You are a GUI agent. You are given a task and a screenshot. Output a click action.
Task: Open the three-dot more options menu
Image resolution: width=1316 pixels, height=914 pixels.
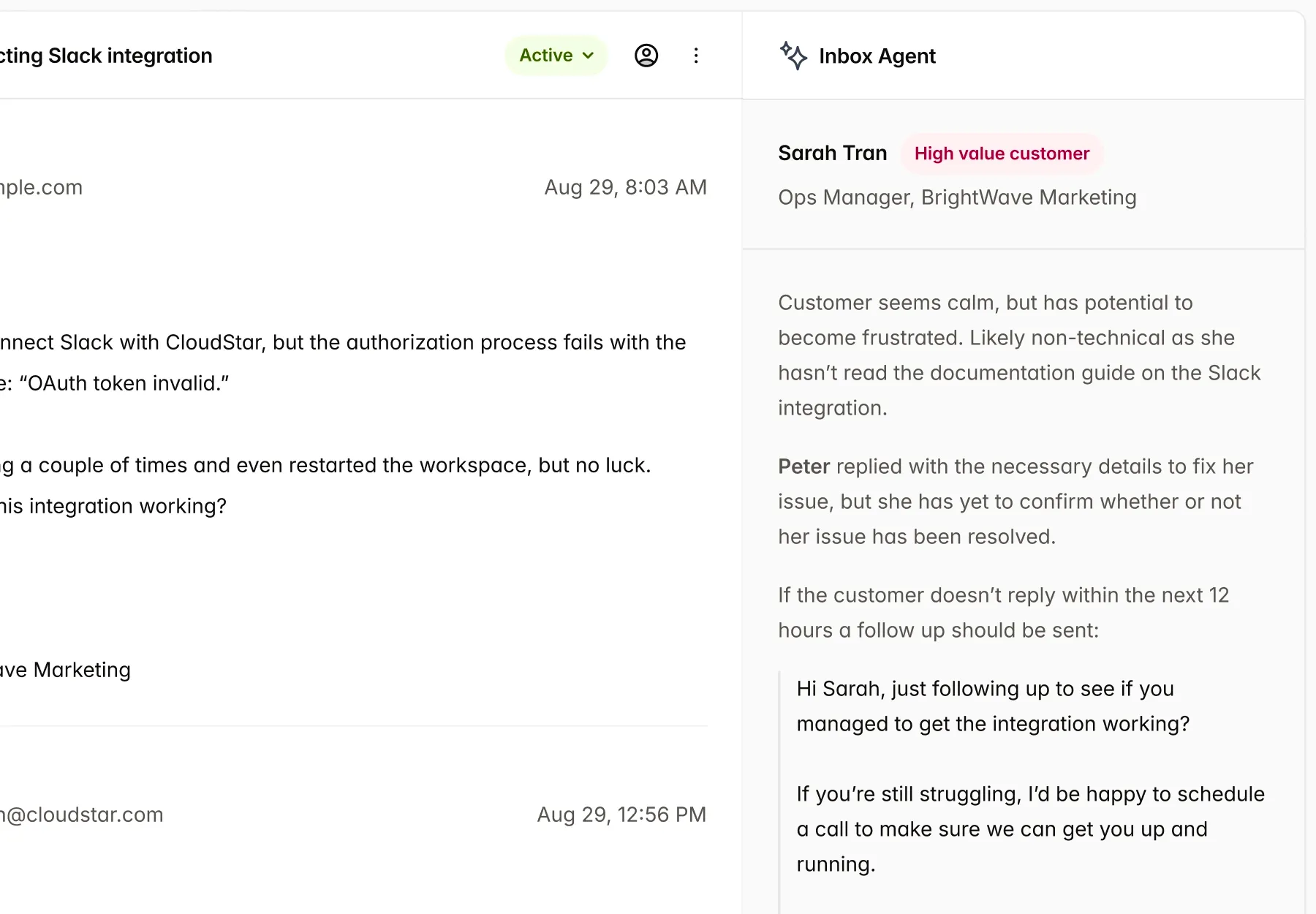[696, 56]
